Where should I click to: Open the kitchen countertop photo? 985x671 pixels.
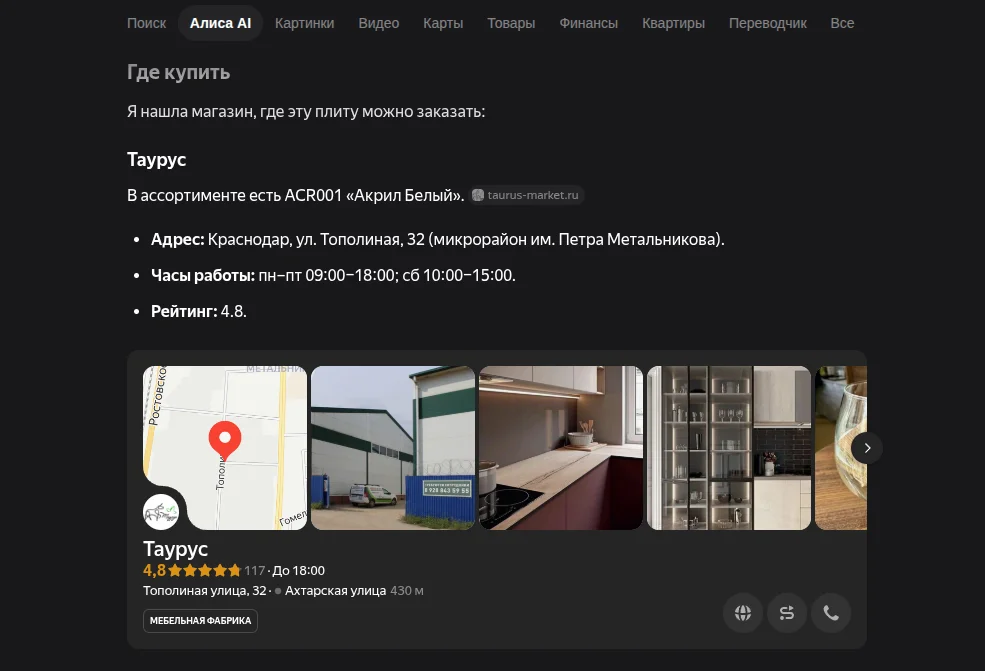561,448
